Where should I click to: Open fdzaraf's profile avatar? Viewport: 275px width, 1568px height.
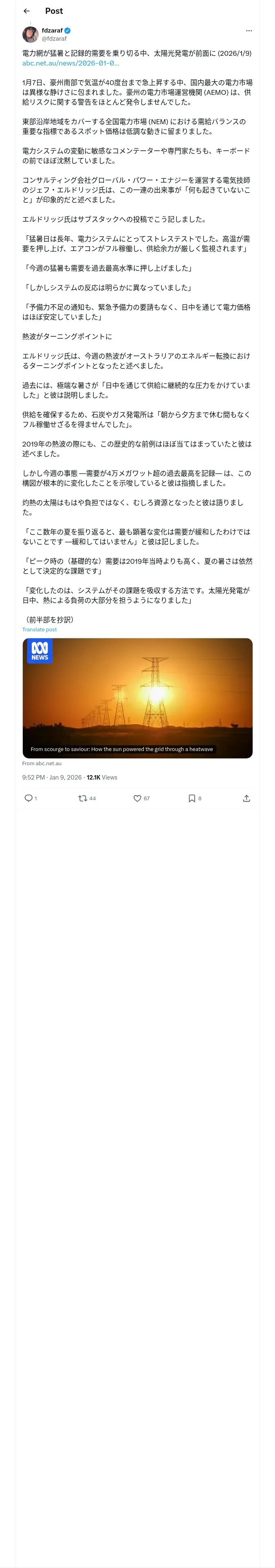30,34
